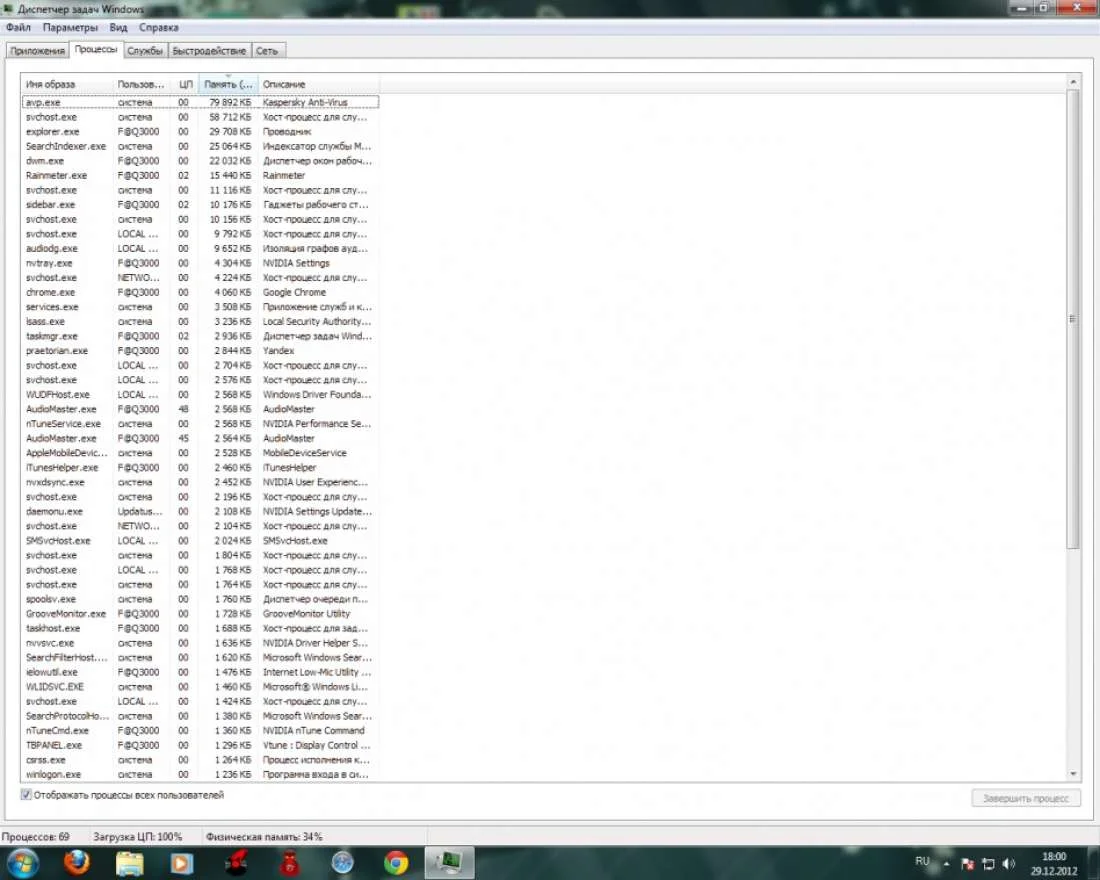The image size is (1100, 880).
Task: Show hidden tray icons arrow
Action: point(946,864)
